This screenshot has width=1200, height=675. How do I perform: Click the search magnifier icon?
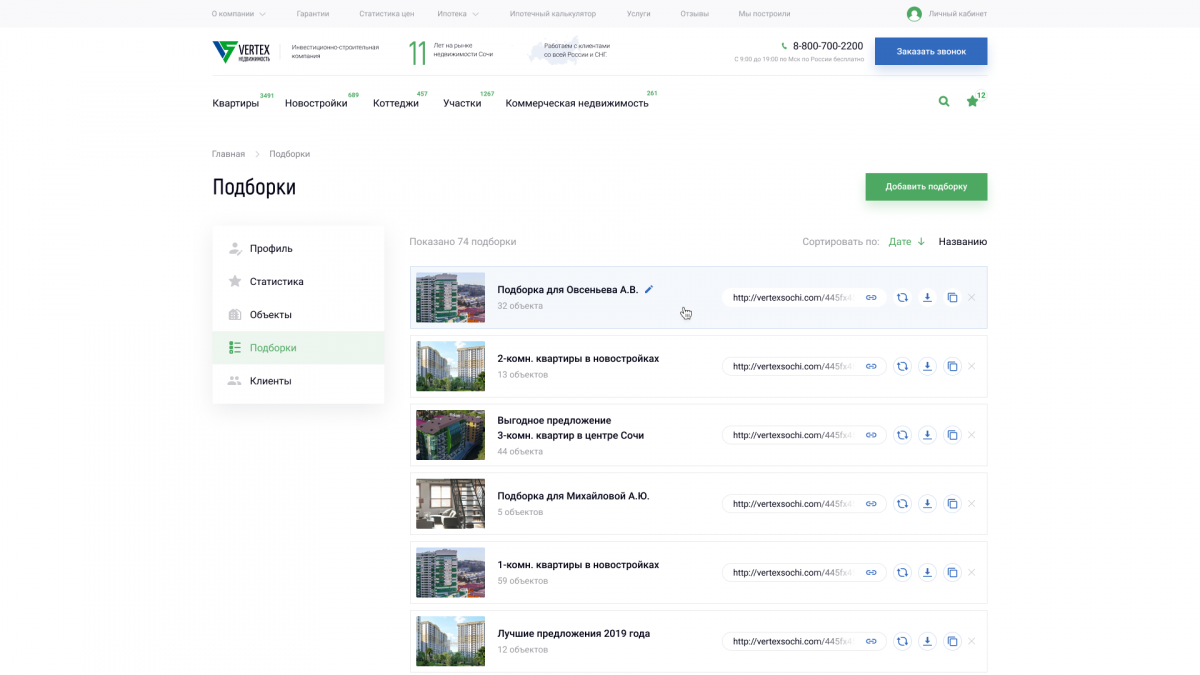click(x=944, y=101)
